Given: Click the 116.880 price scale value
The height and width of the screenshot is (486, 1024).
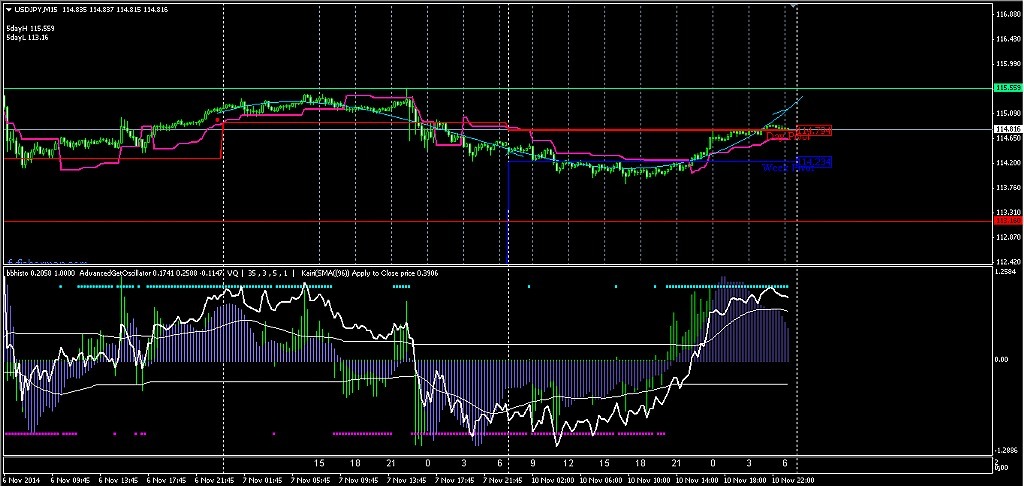Looking at the screenshot, I should point(1008,15).
